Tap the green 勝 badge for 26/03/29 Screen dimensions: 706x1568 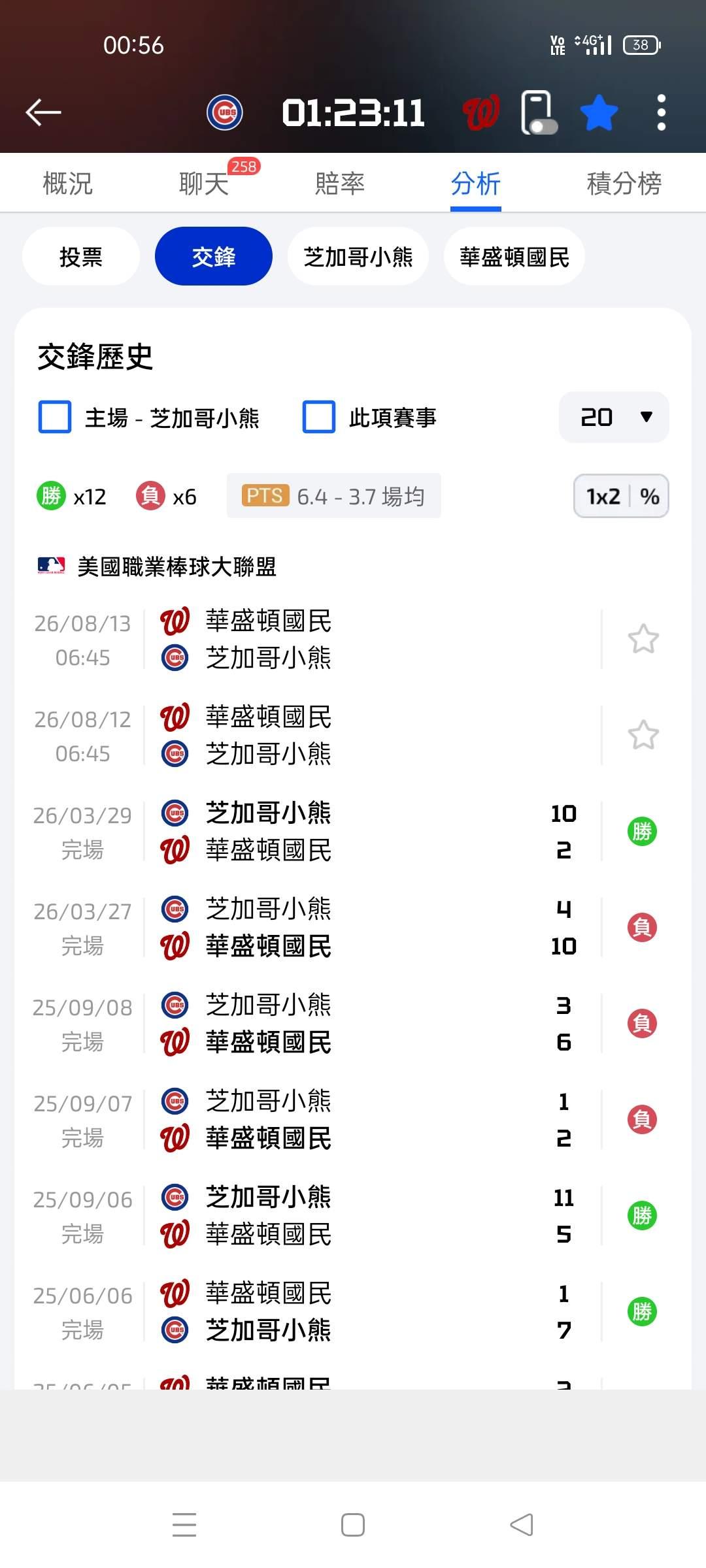pos(642,832)
